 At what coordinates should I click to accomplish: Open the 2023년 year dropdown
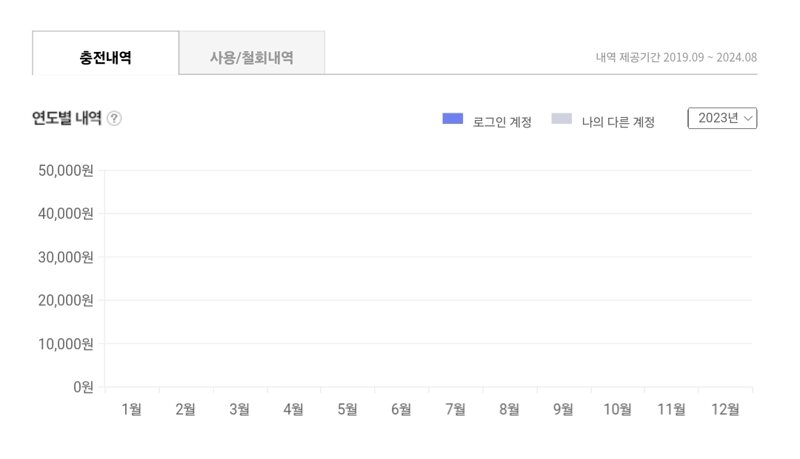click(x=722, y=118)
